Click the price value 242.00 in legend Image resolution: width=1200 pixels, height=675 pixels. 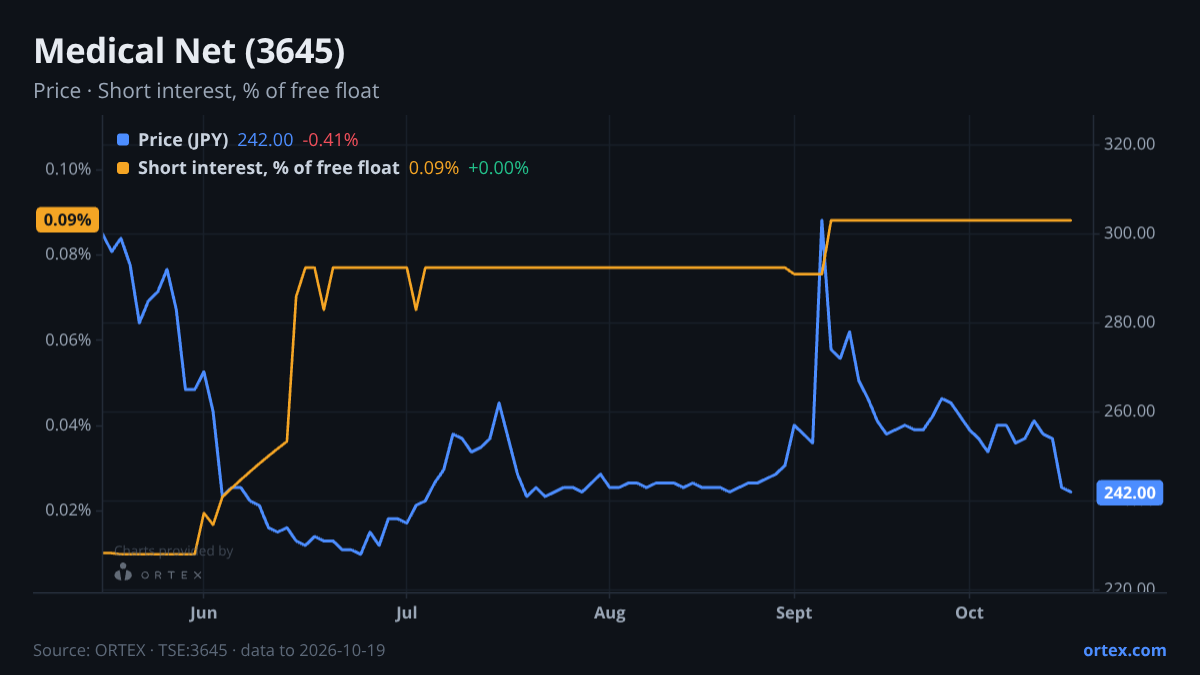[x=265, y=140]
